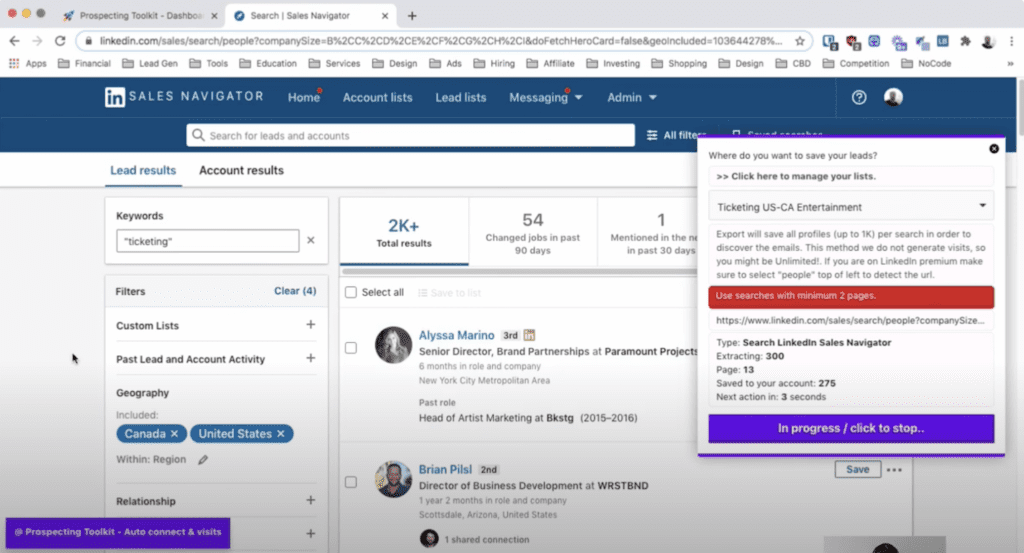Open the Competition bookmarks folder
This screenshot has width=1024, height=553.
click(x=856, y=63)
